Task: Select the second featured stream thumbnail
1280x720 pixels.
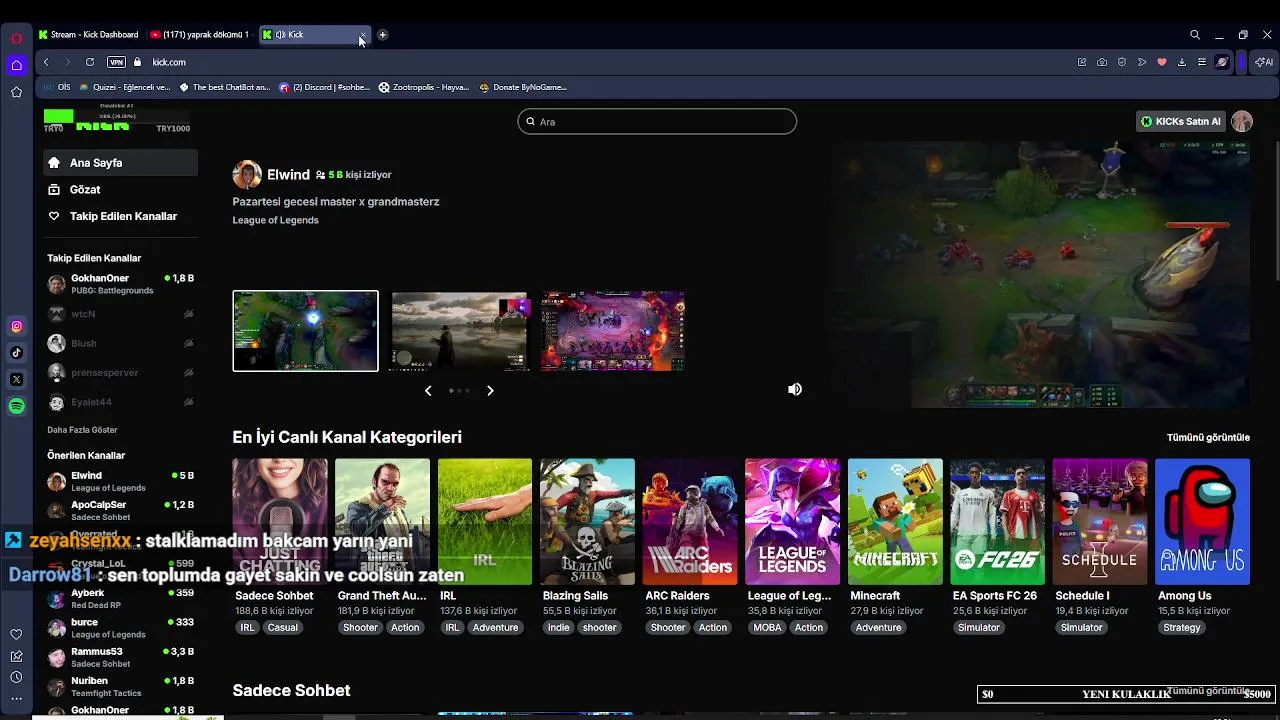Action: 459,331
